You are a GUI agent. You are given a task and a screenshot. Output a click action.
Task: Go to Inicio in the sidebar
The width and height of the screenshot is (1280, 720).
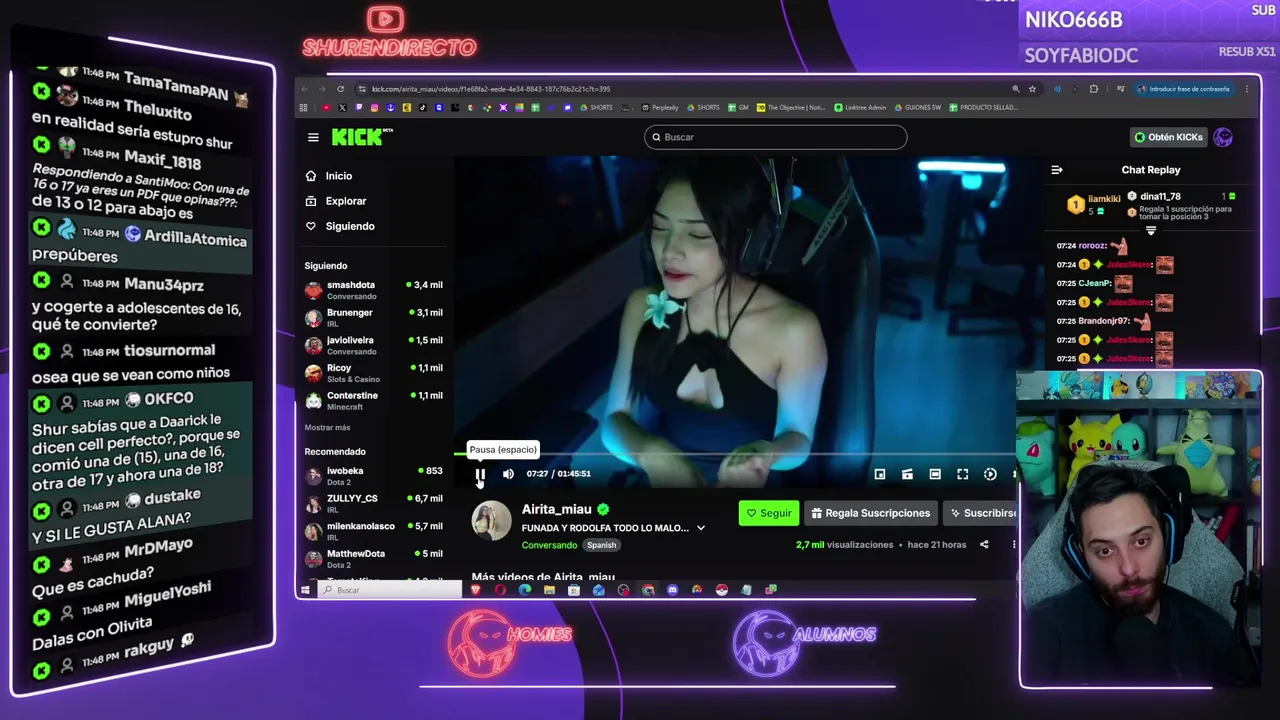click(330, 176)
